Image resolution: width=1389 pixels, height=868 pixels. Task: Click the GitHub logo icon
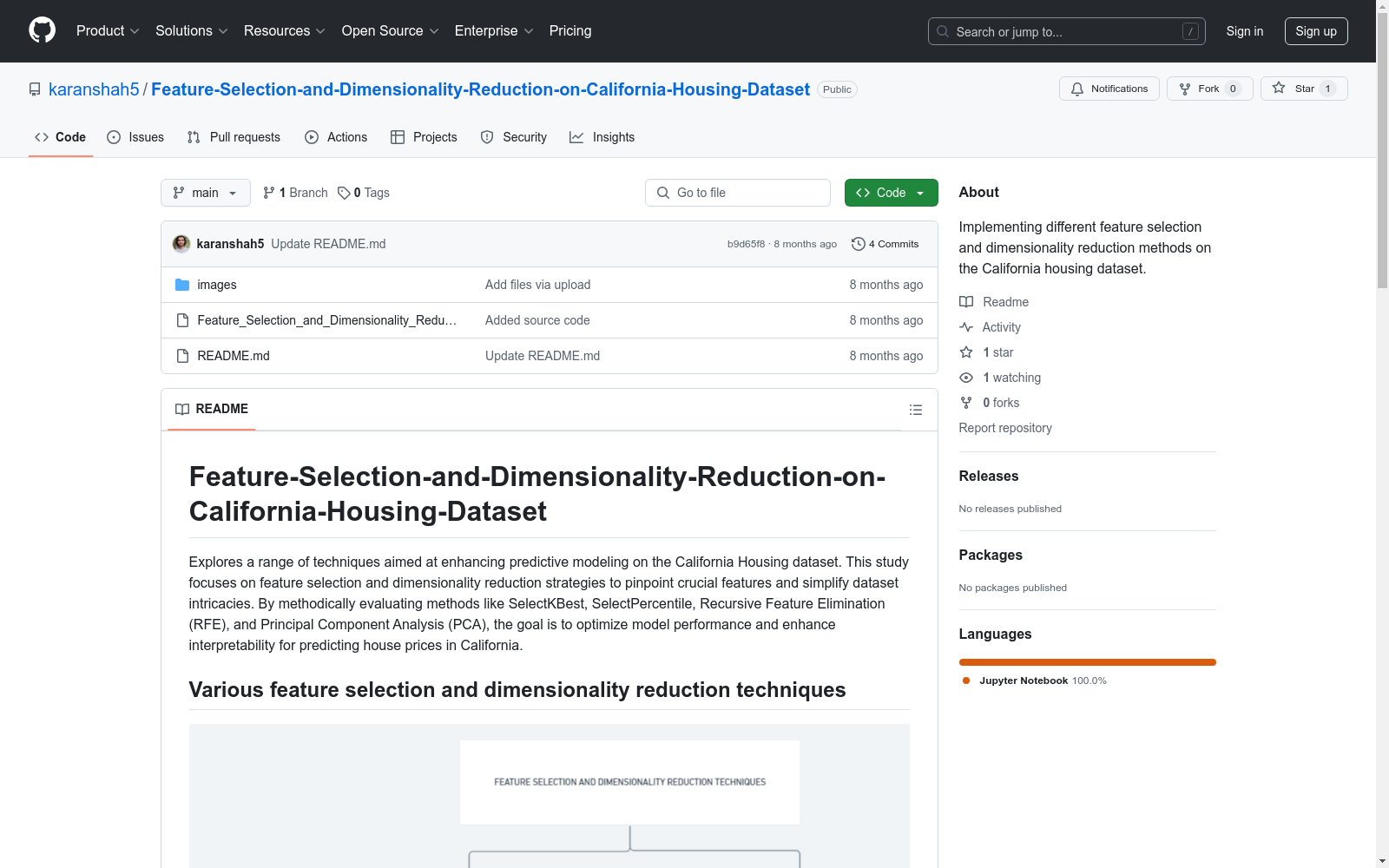tap(42, 30)
